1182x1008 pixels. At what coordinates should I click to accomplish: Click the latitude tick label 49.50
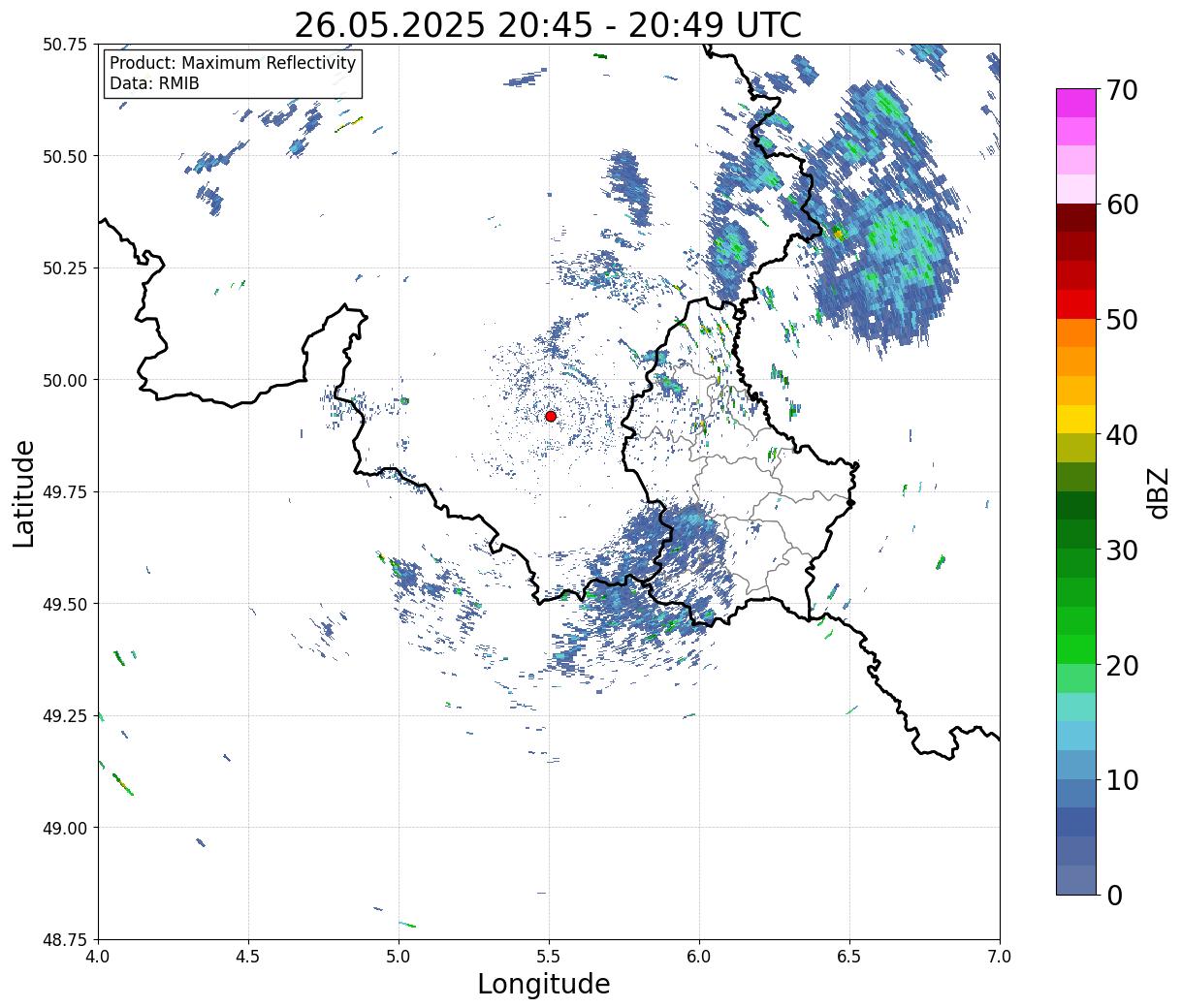64,604
